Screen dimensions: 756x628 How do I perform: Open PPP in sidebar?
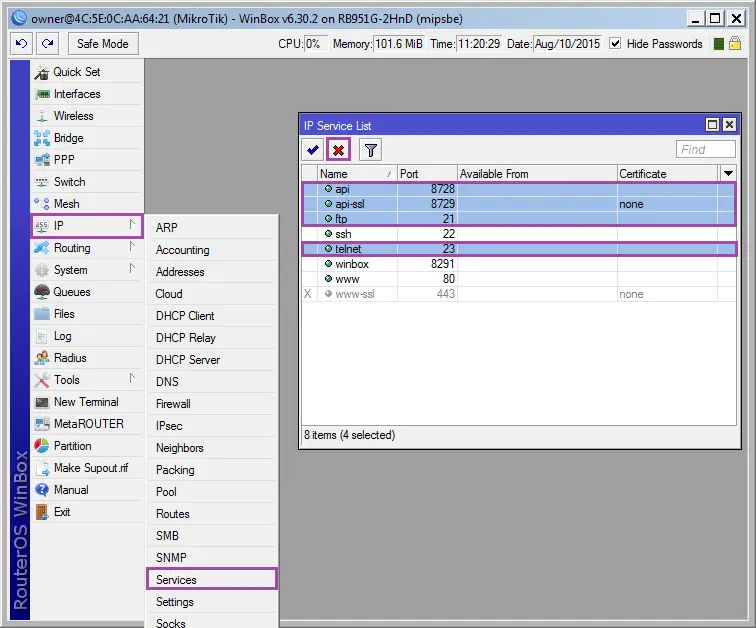point(88,160)
